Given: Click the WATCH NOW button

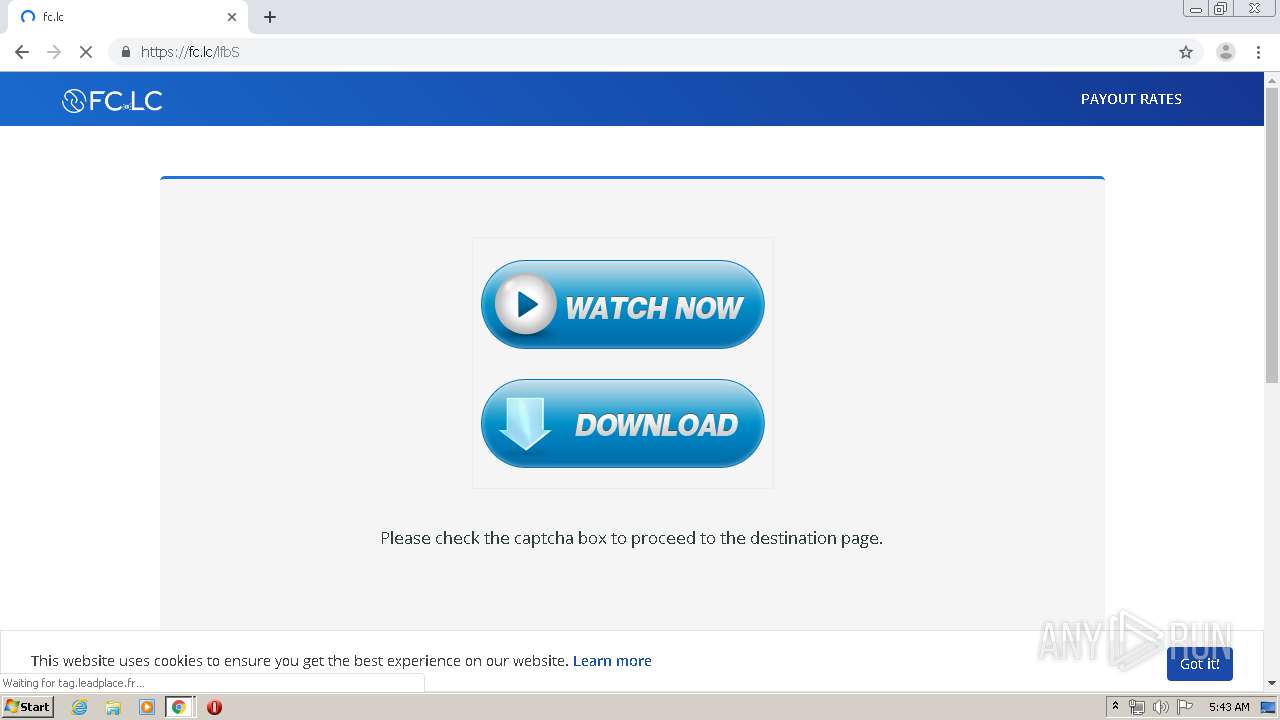Looking at the screenshot, I should [622, 305].
